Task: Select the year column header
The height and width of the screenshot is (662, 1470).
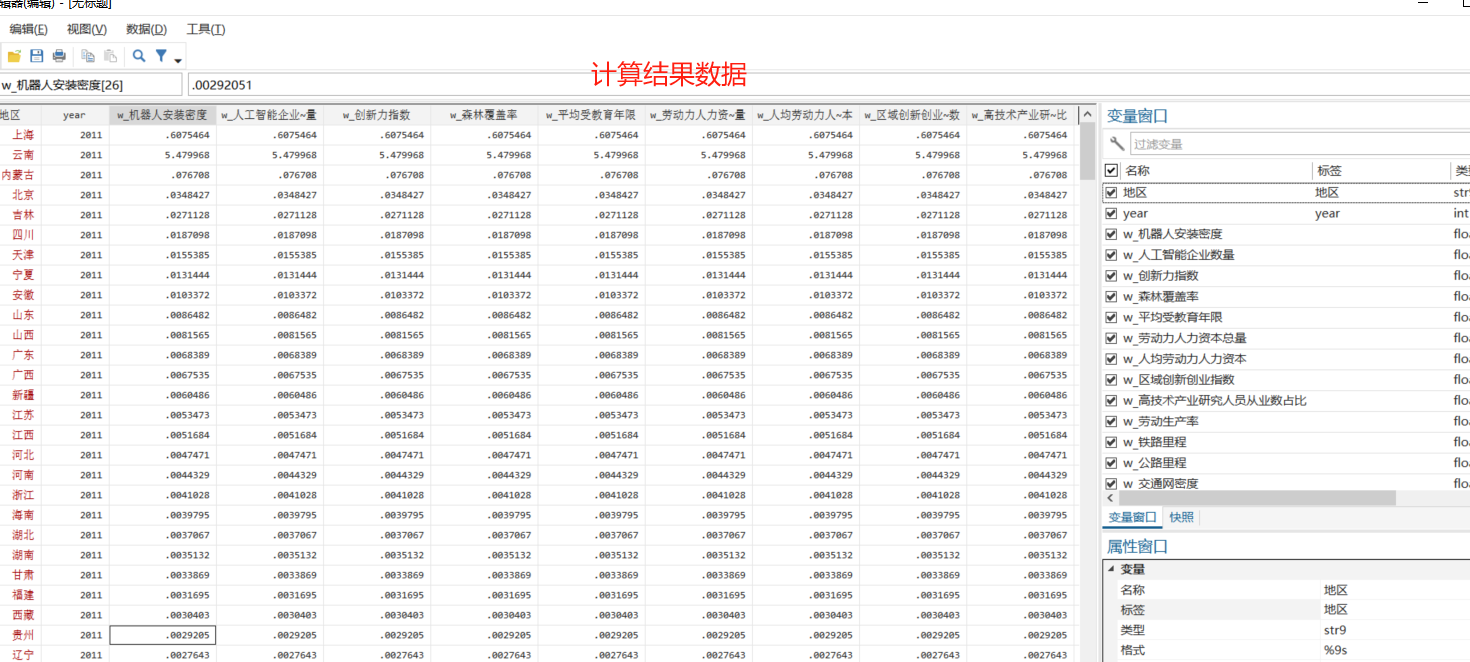Action: pos(75,115)
